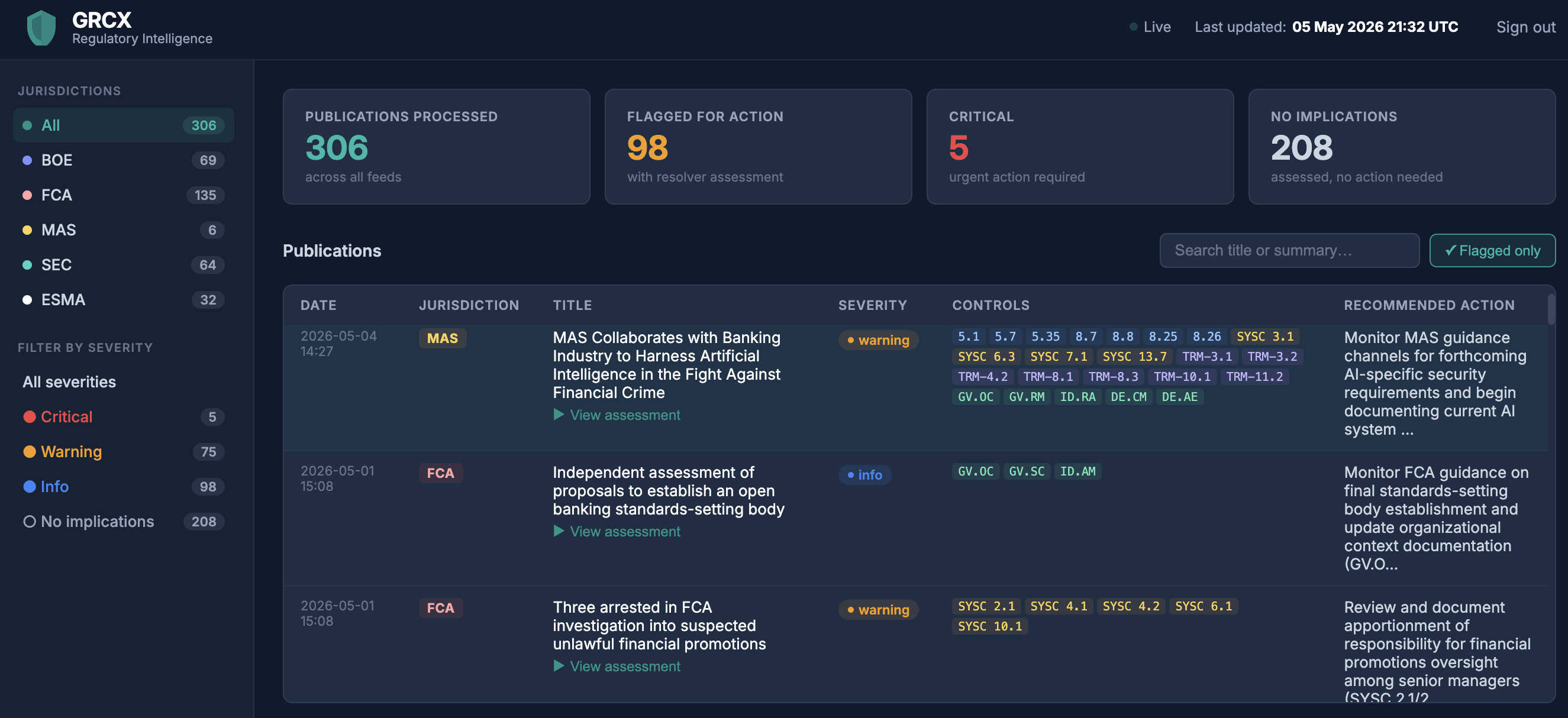This screenshot has width=1568, height=718.
Task: Click the warning badge in the MAS row
Action: tap(878, 340)
